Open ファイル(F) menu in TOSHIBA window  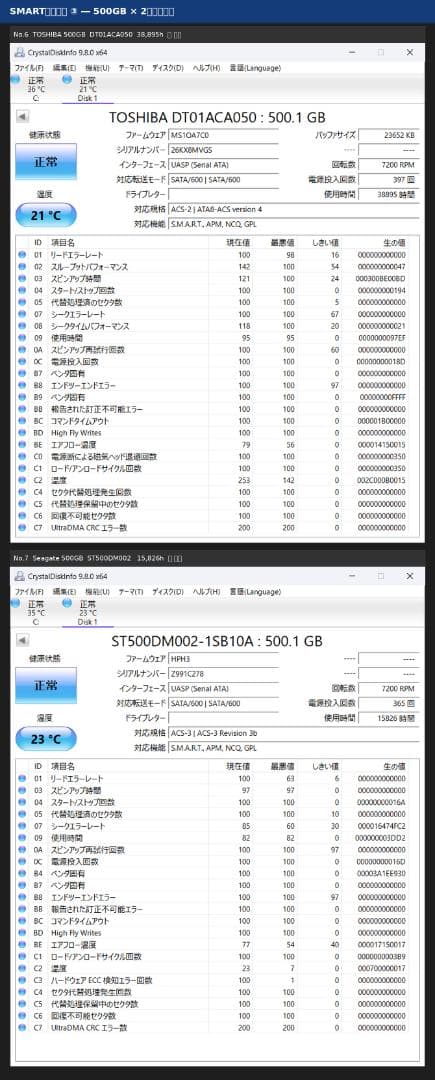(x=29, y=68)
